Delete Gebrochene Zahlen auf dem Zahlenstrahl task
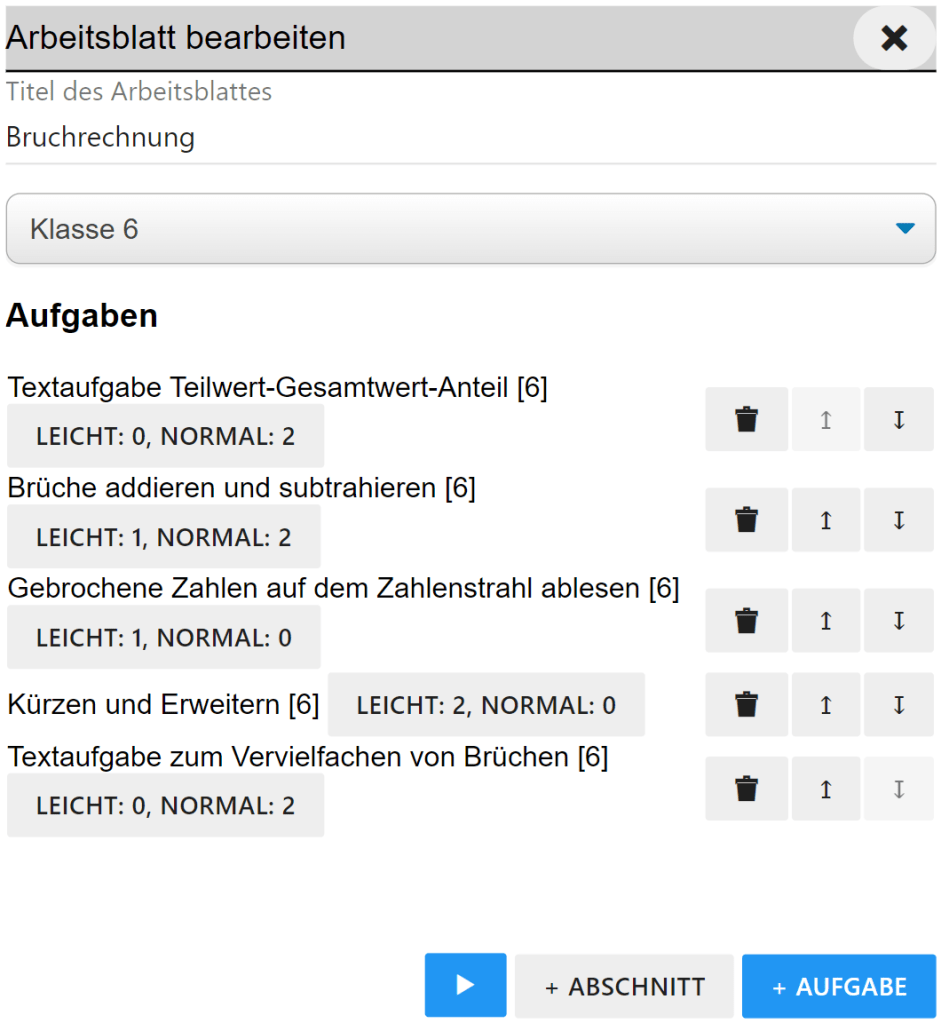The width and height of the screenshot is (941, 1023). [x=746, y=621]
